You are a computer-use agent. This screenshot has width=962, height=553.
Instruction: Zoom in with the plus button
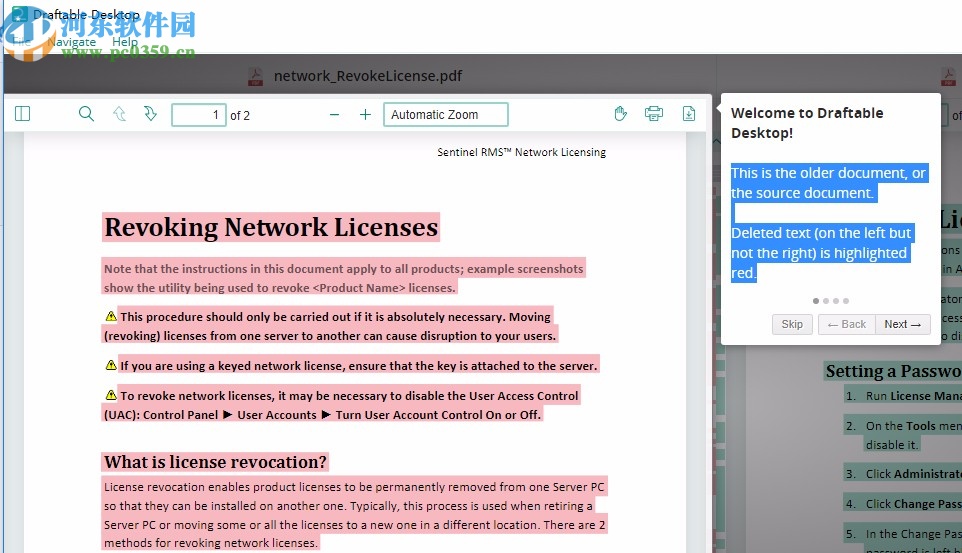point(365,115)
